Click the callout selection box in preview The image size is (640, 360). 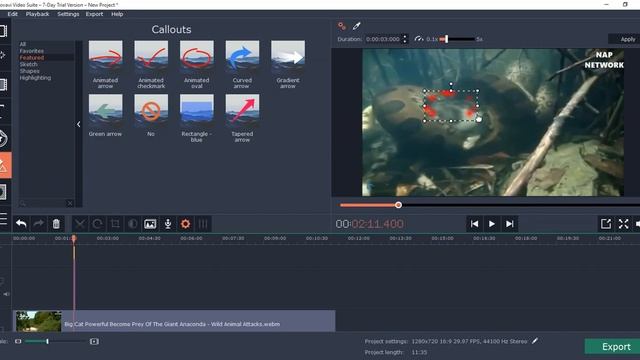(x=451, y=106)
